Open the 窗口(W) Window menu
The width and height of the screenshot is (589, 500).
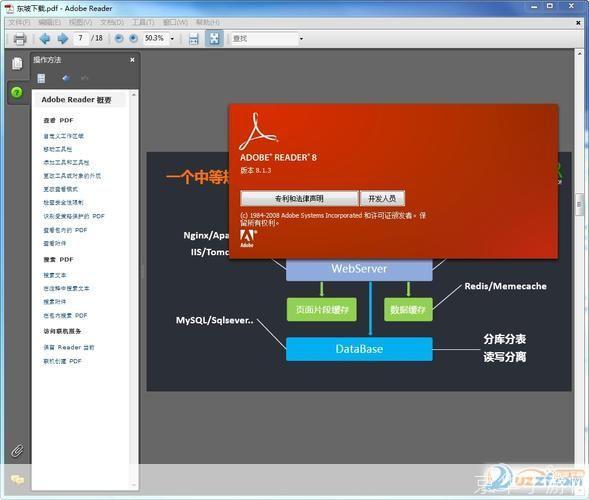click(175, 23)
